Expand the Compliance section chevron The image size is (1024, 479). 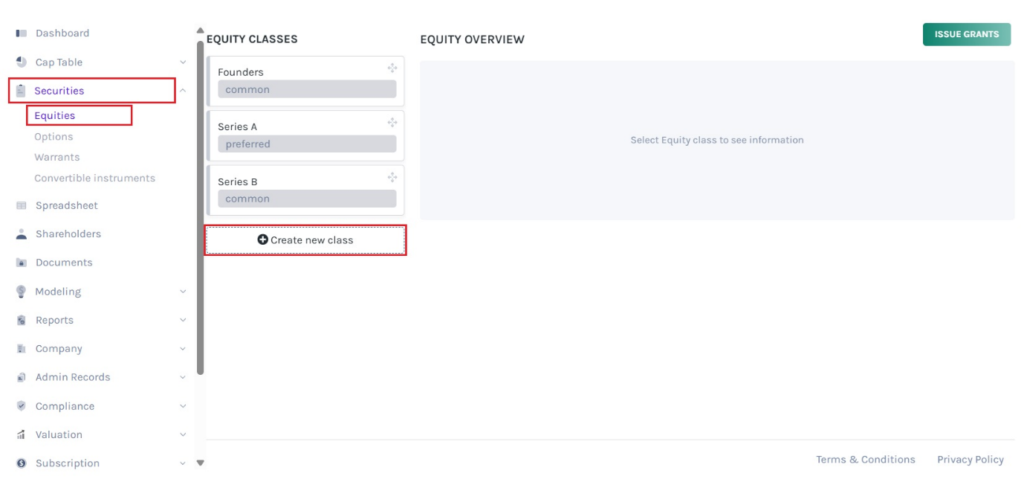183,407
